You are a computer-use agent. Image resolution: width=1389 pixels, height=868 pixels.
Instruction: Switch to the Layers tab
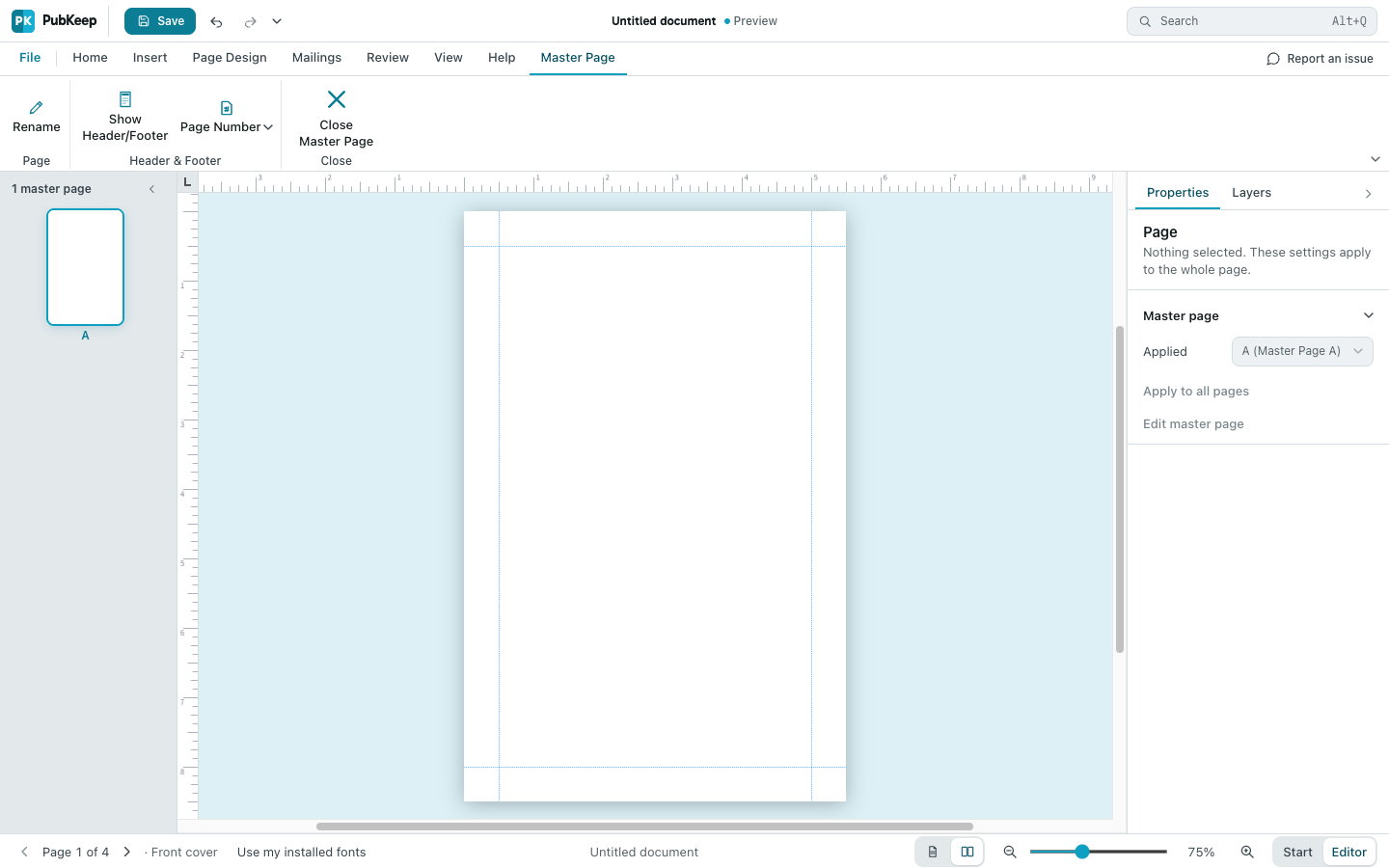(1251, 193)
